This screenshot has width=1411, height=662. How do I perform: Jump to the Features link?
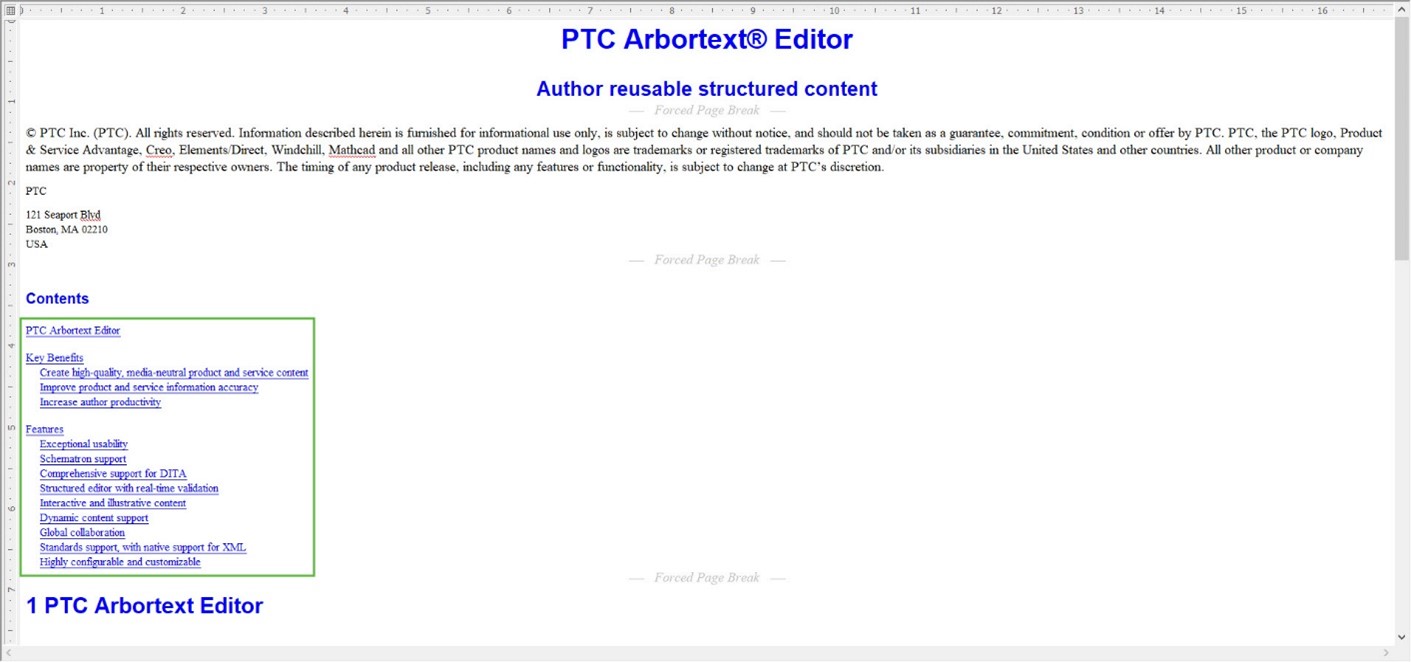(x=44, y=430)
